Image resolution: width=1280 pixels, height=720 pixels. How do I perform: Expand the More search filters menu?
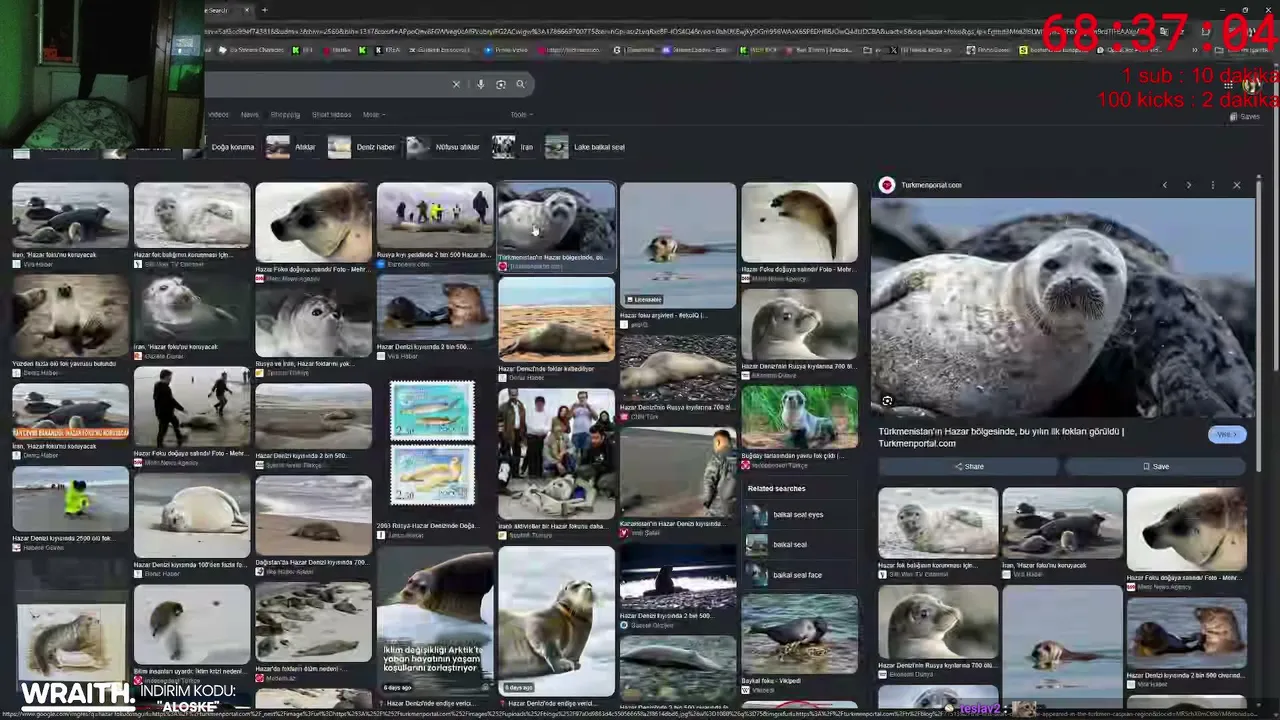pos(373,114)
